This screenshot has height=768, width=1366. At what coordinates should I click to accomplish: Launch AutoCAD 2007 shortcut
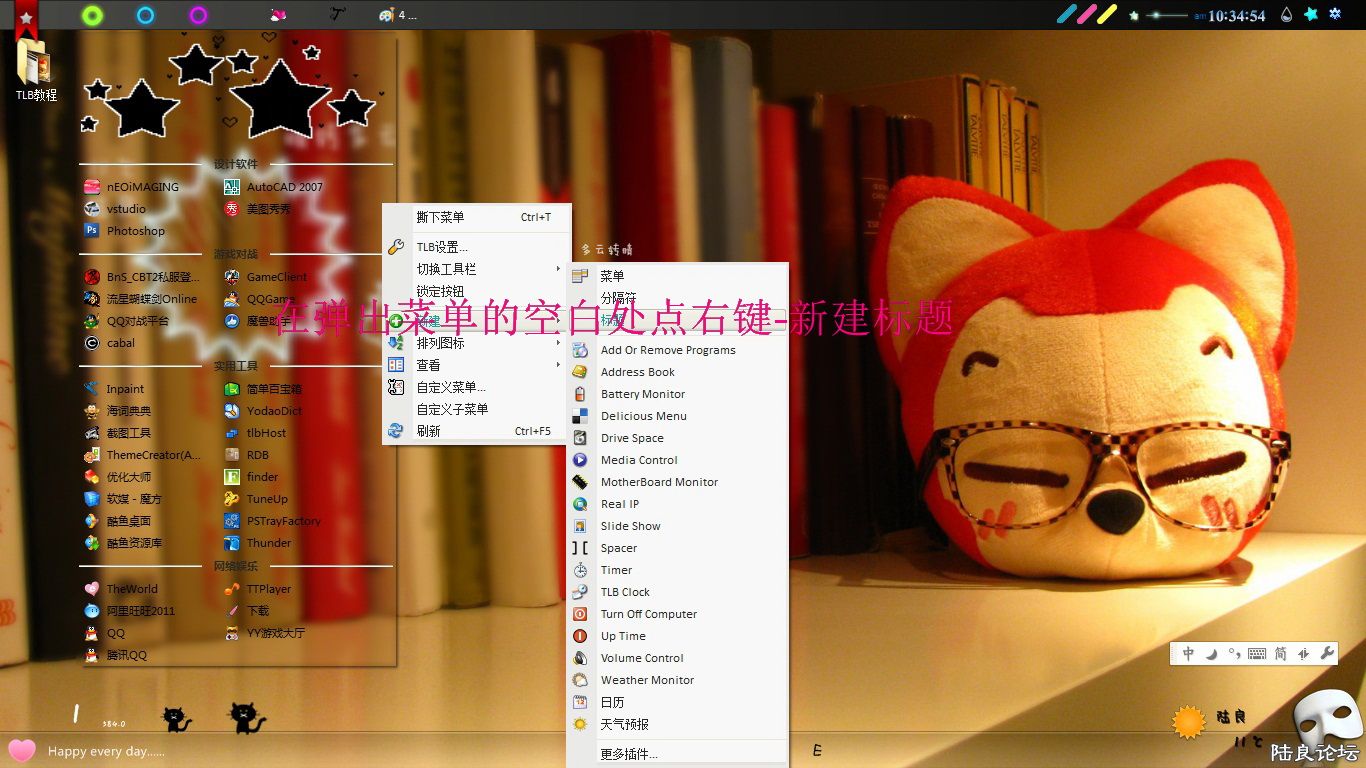[284, 187]
